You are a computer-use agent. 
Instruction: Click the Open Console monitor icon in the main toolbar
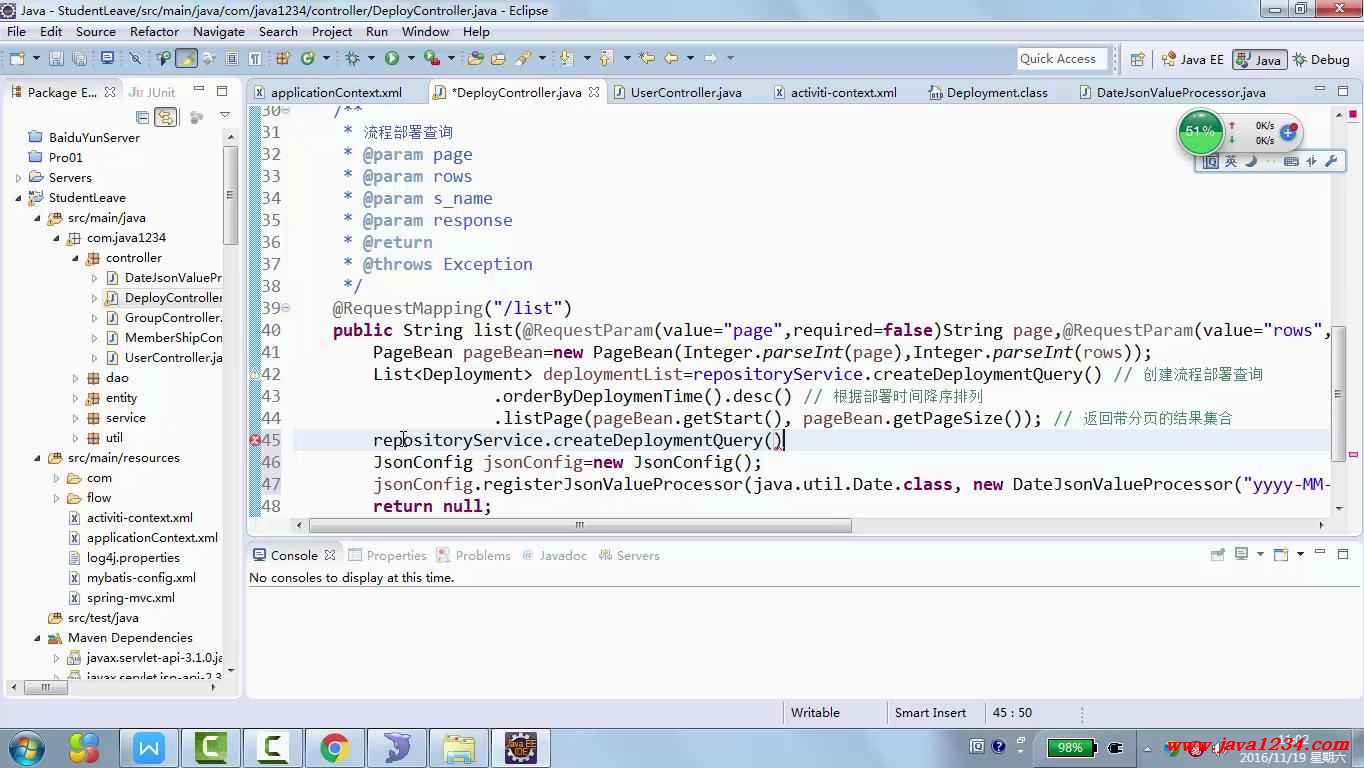click(107, 59)
